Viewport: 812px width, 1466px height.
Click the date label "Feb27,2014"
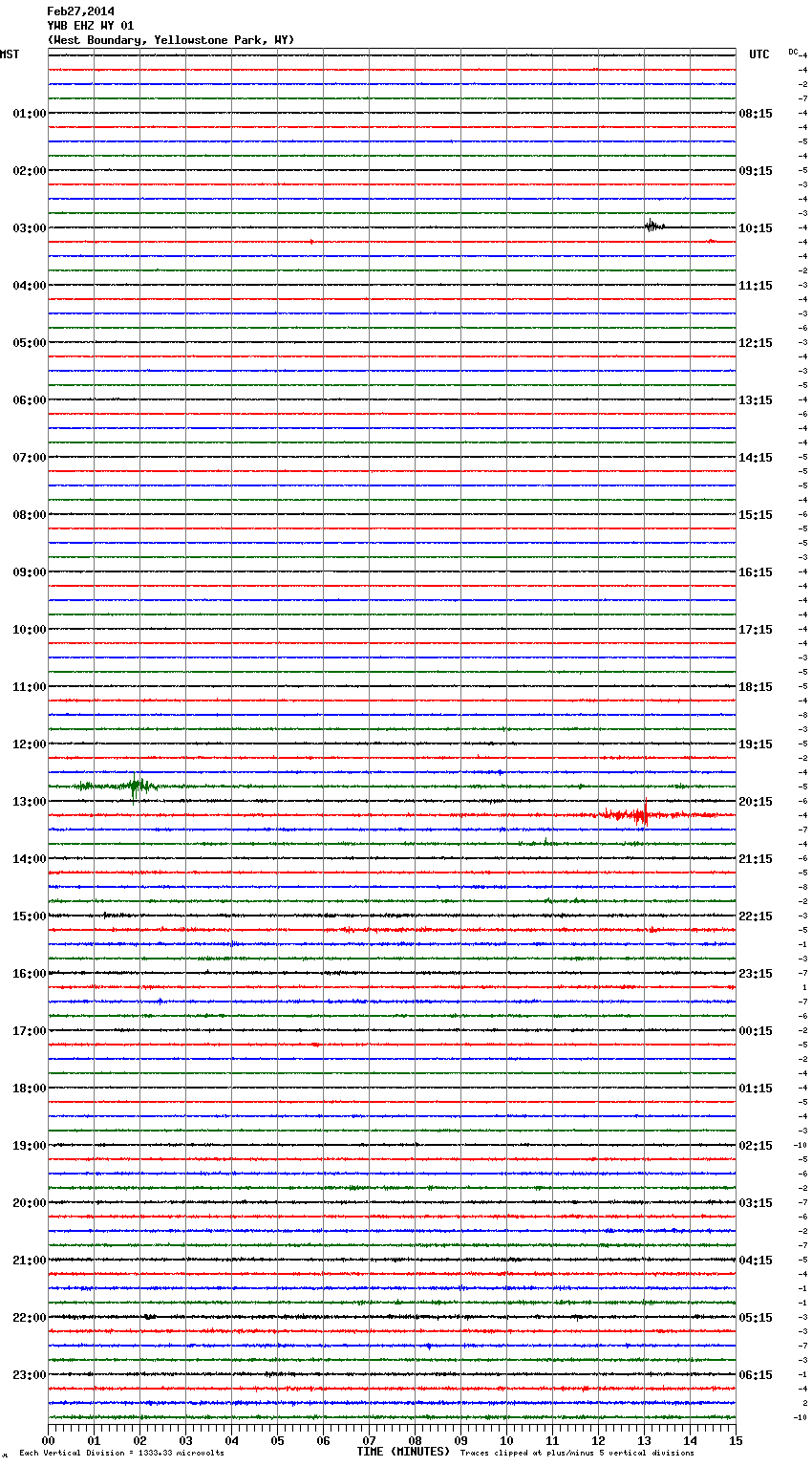pos(80,11)
